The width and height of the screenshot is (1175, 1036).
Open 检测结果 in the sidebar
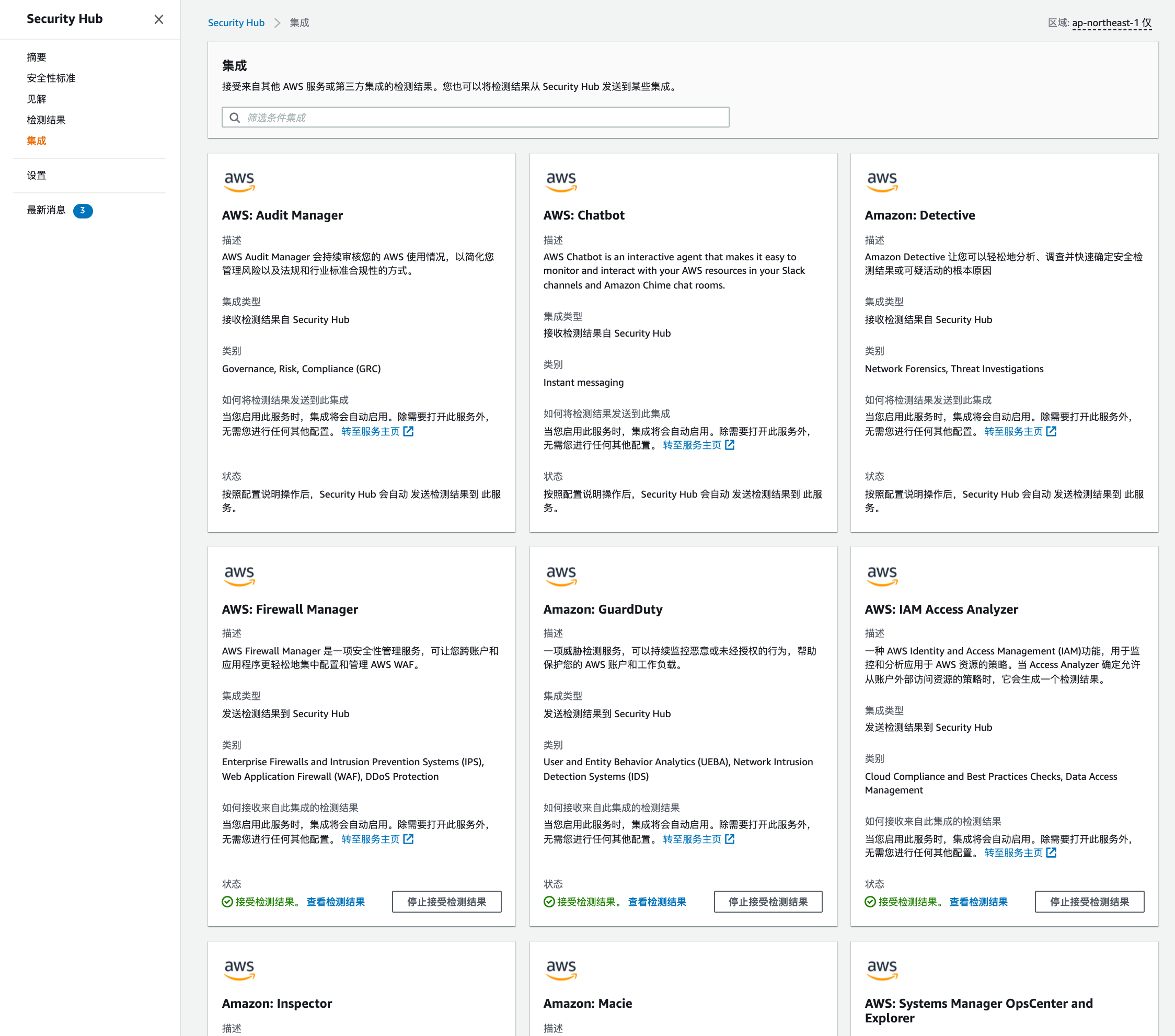(x=46, y=120)
